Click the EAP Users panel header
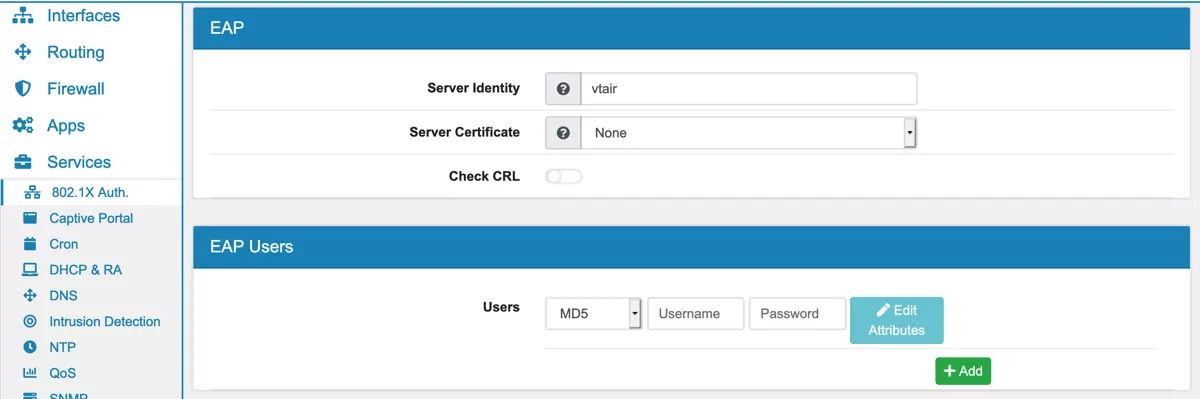The height and width of the screenshot is (399, 1200). [x=691, y=246]
